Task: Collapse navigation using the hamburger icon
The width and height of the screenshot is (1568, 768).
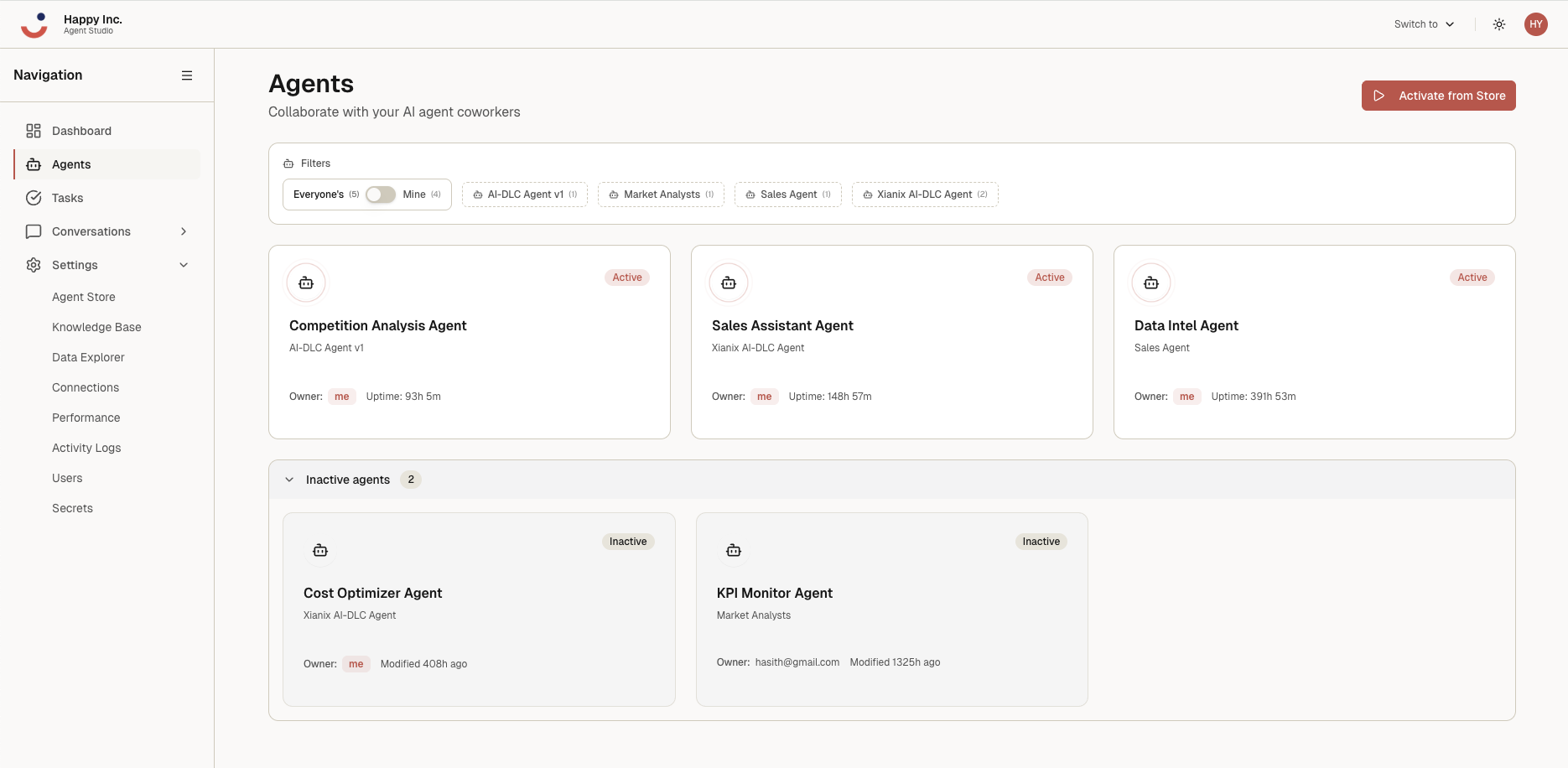Action: 187,75
